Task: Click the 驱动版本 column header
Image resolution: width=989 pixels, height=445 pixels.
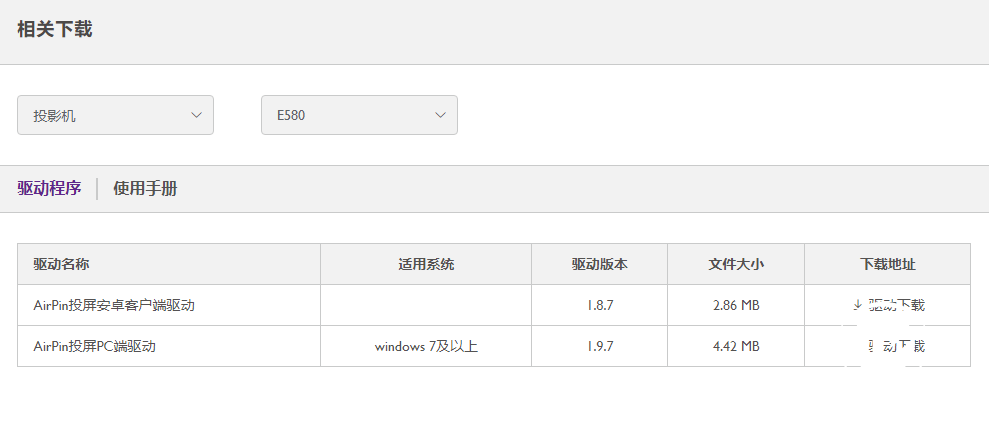Action: click(x=599, y=264)
